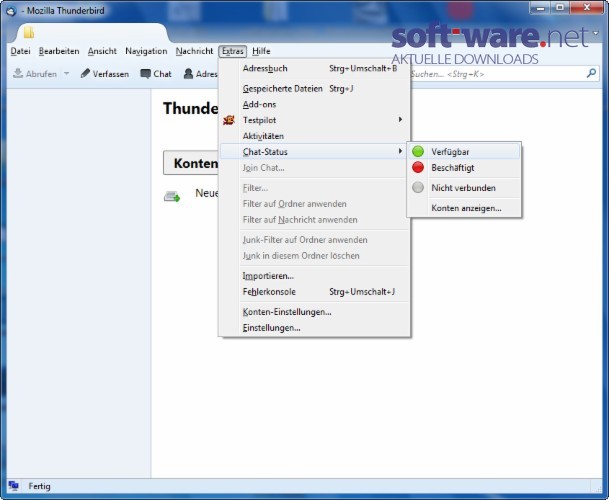Click the folder icon on the tab
Viewport: 609px width, 500px height.
pos(29,32)
